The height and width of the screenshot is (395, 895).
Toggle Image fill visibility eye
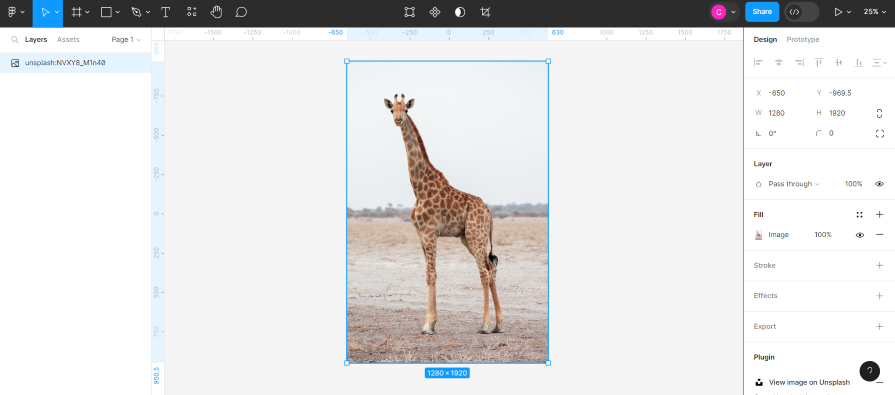pyautogui.click(x=860, y=235)
